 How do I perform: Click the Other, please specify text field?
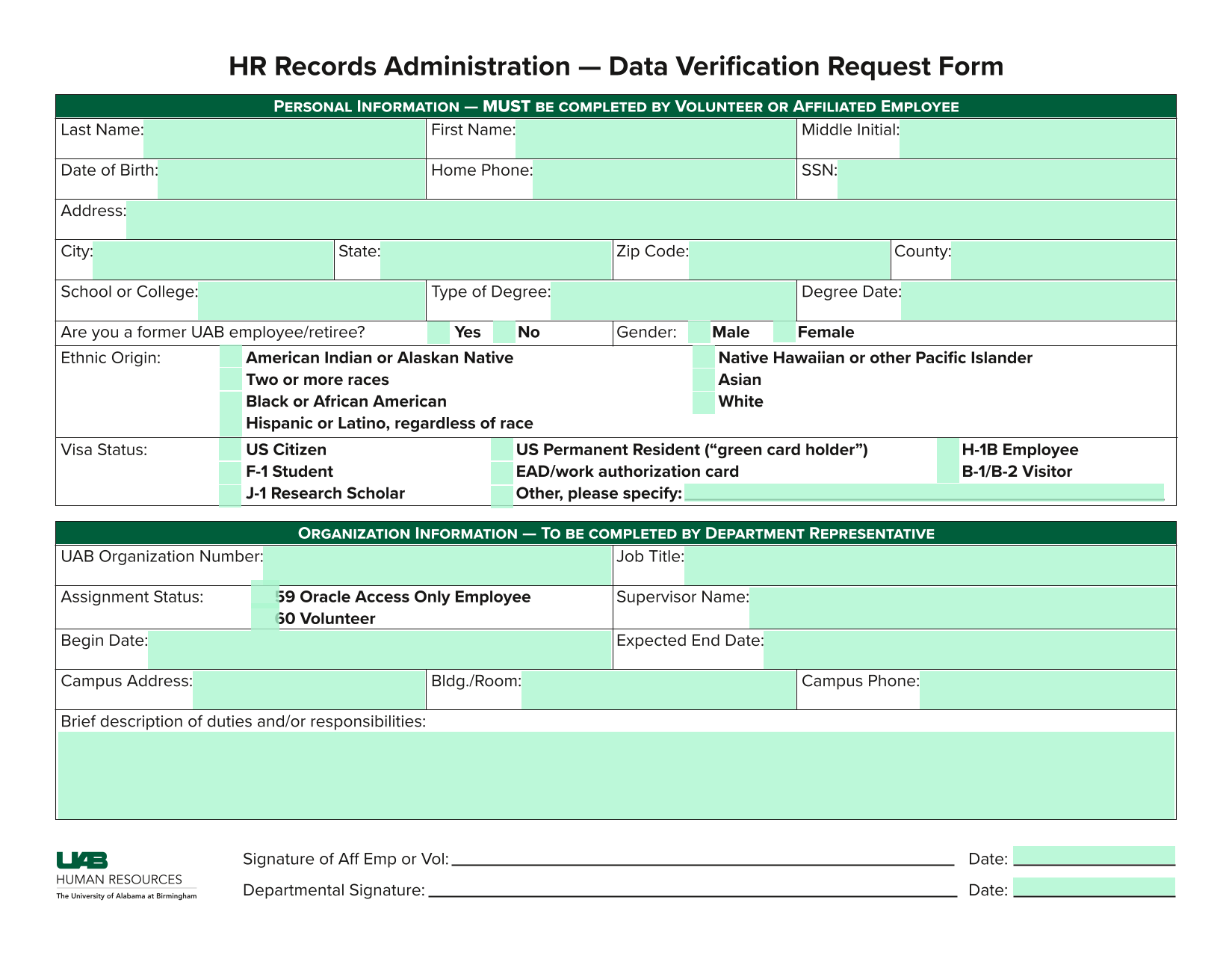[x=924, y=492]
